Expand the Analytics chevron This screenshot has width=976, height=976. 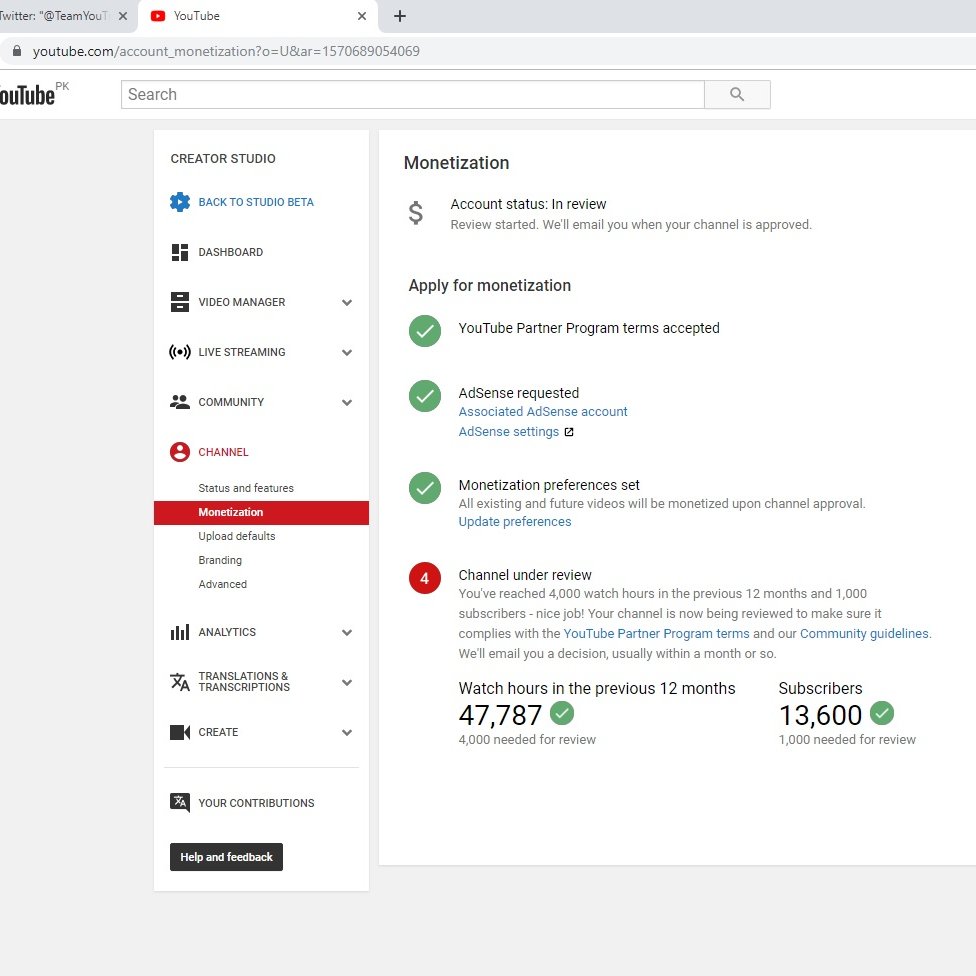coord(347,632)
